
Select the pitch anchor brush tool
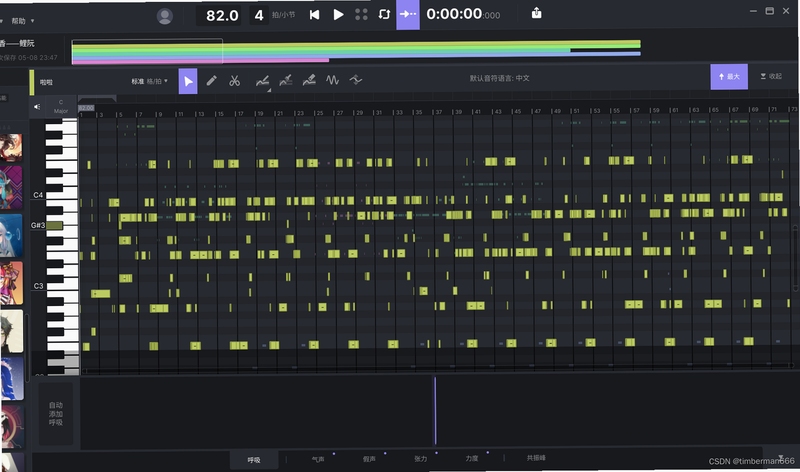click(286, 80)
